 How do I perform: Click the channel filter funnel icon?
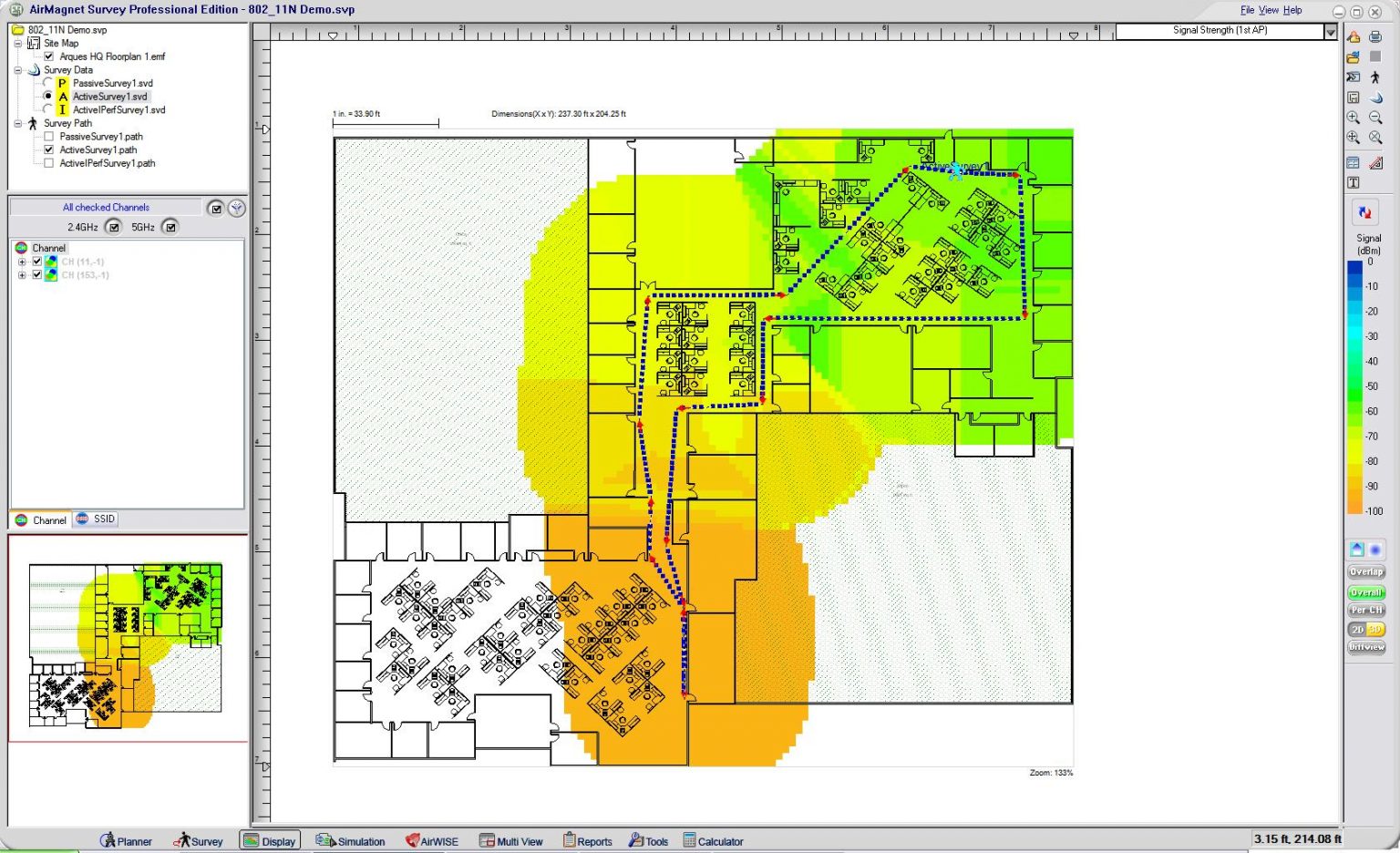(x=236, y=208)
